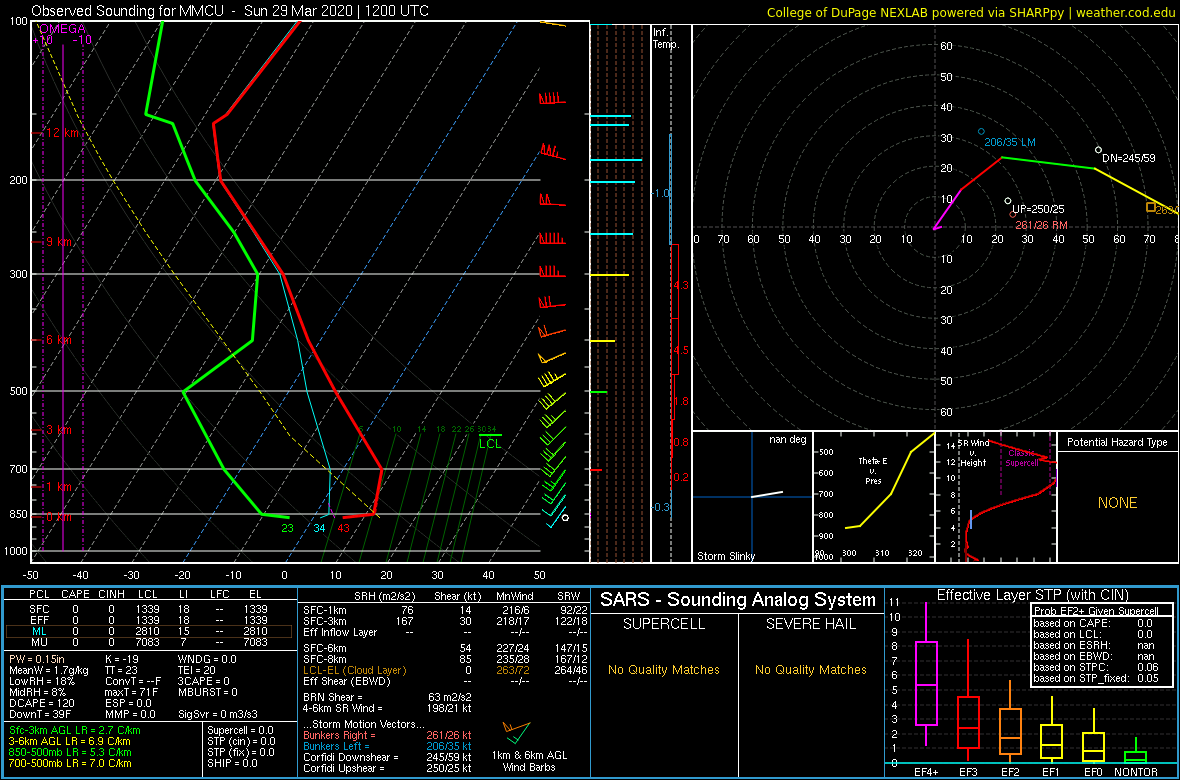
Task: Click the 'SHIP = 0.0' parameter
Action: (x=231, y=763)
